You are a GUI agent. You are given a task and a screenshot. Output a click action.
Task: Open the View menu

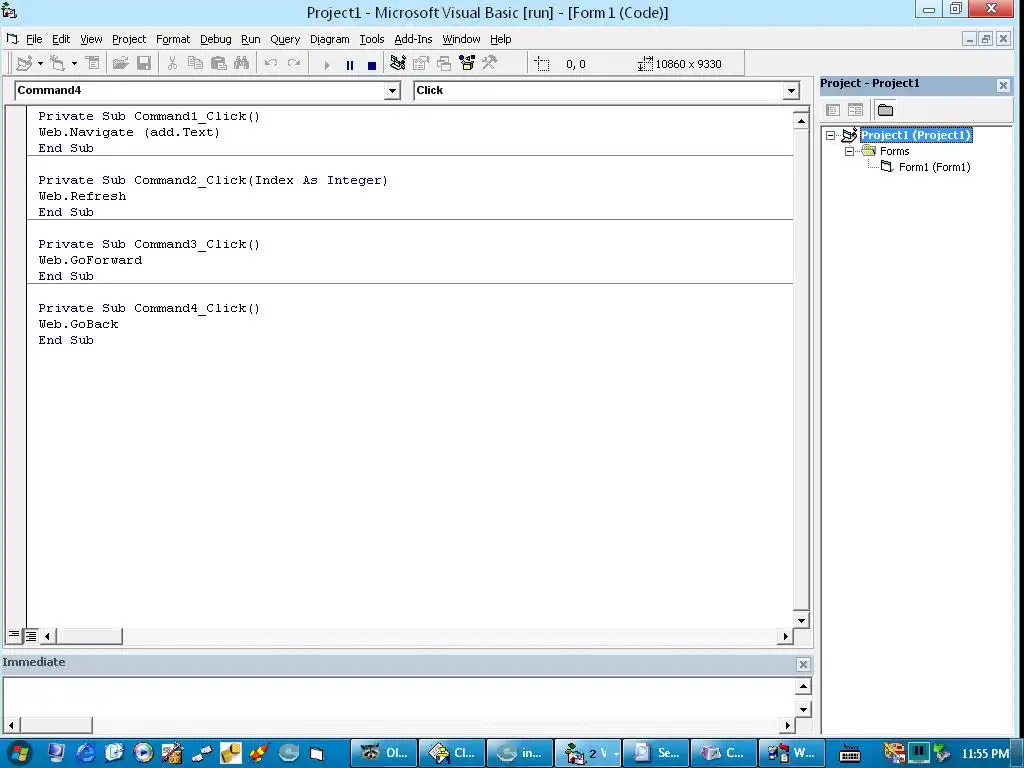pyautogui.click(x=91, y=39)
